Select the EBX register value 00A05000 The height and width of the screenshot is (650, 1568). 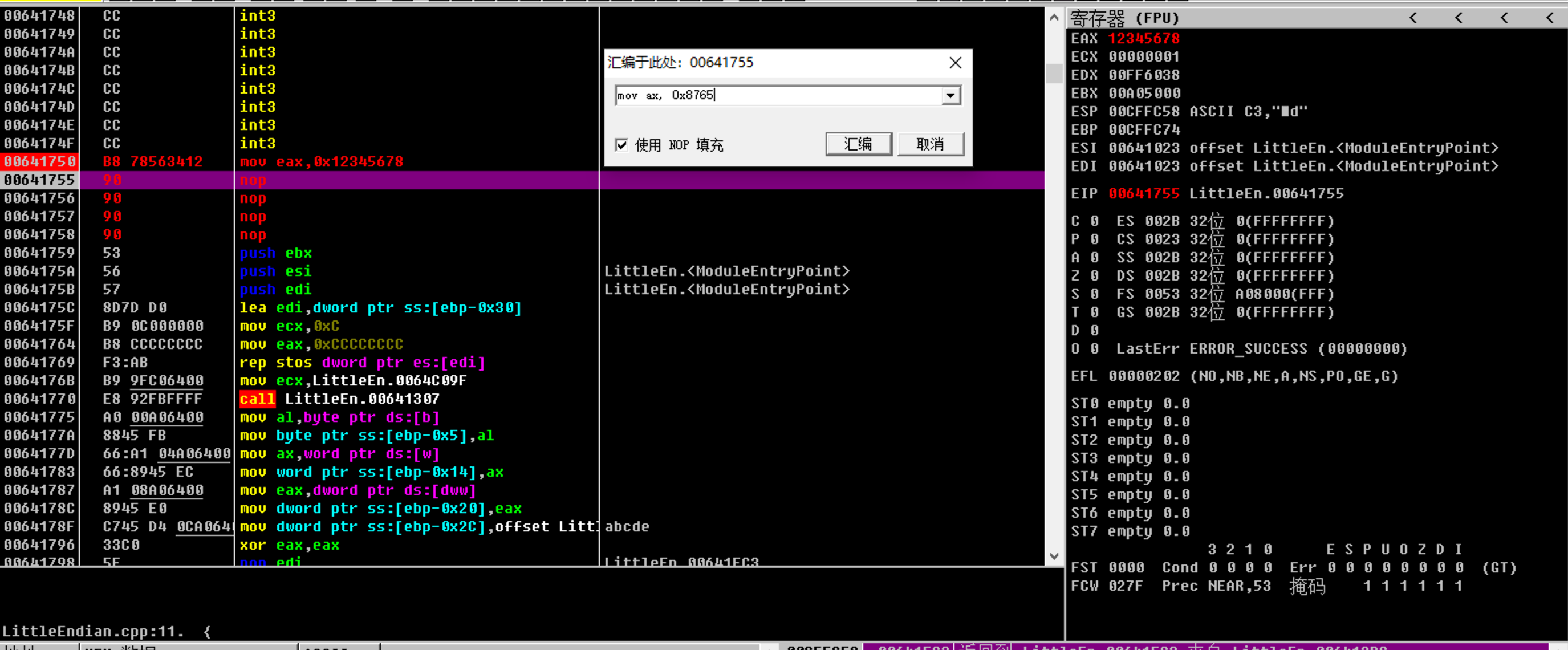[1144, 94]
